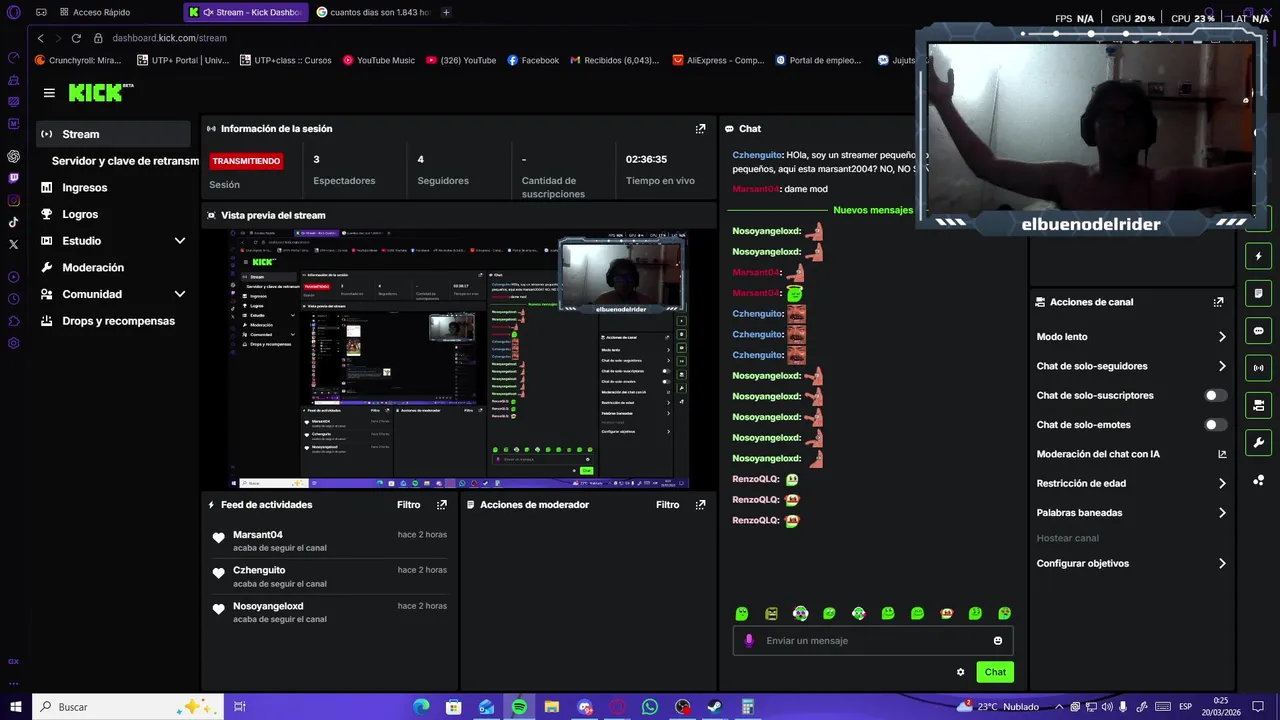Click the broadcast signal icon in right toolbar
This screenshot has width=1280, height=720.
pos(1258,368)
